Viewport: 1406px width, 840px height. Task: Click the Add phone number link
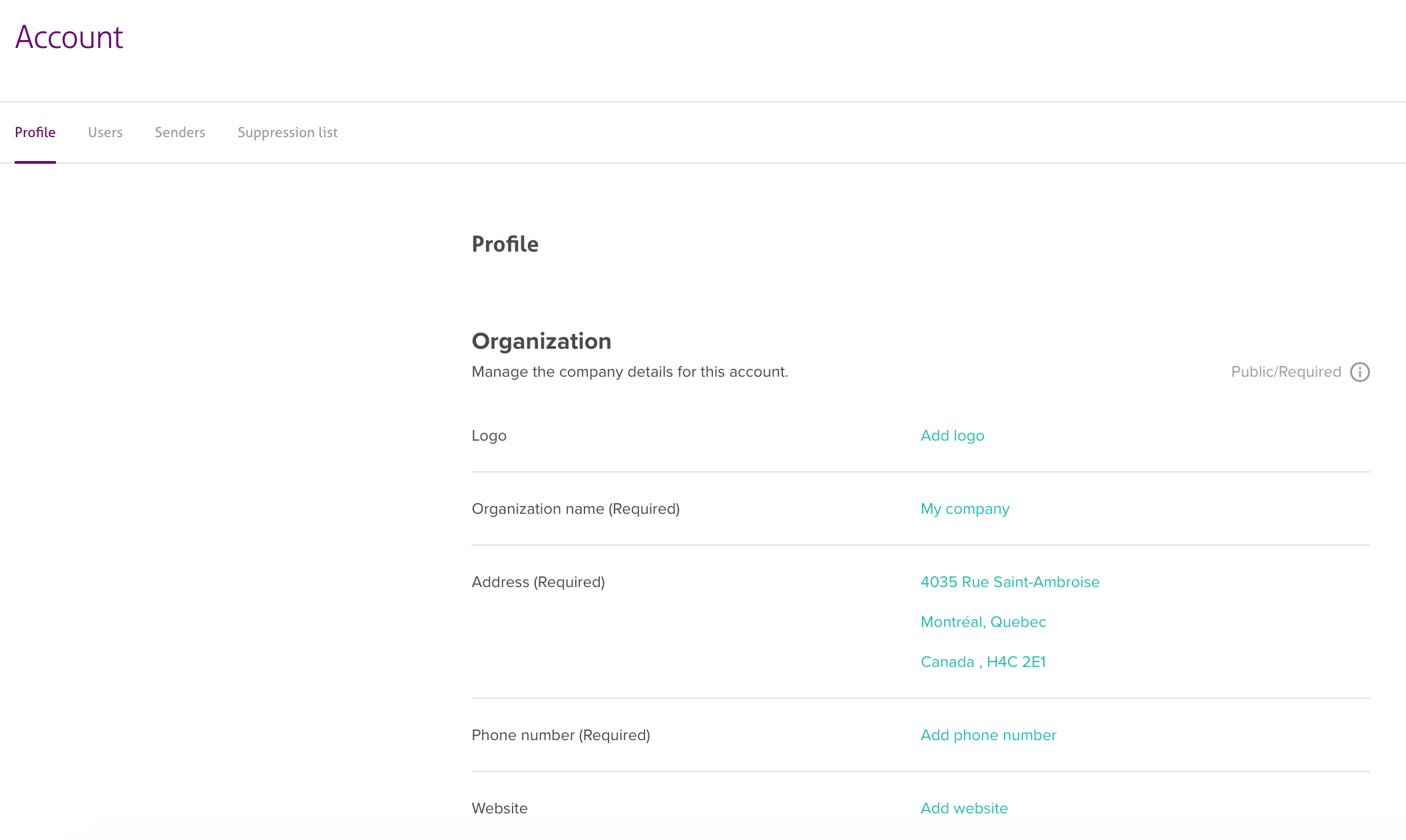pos(988,735)
